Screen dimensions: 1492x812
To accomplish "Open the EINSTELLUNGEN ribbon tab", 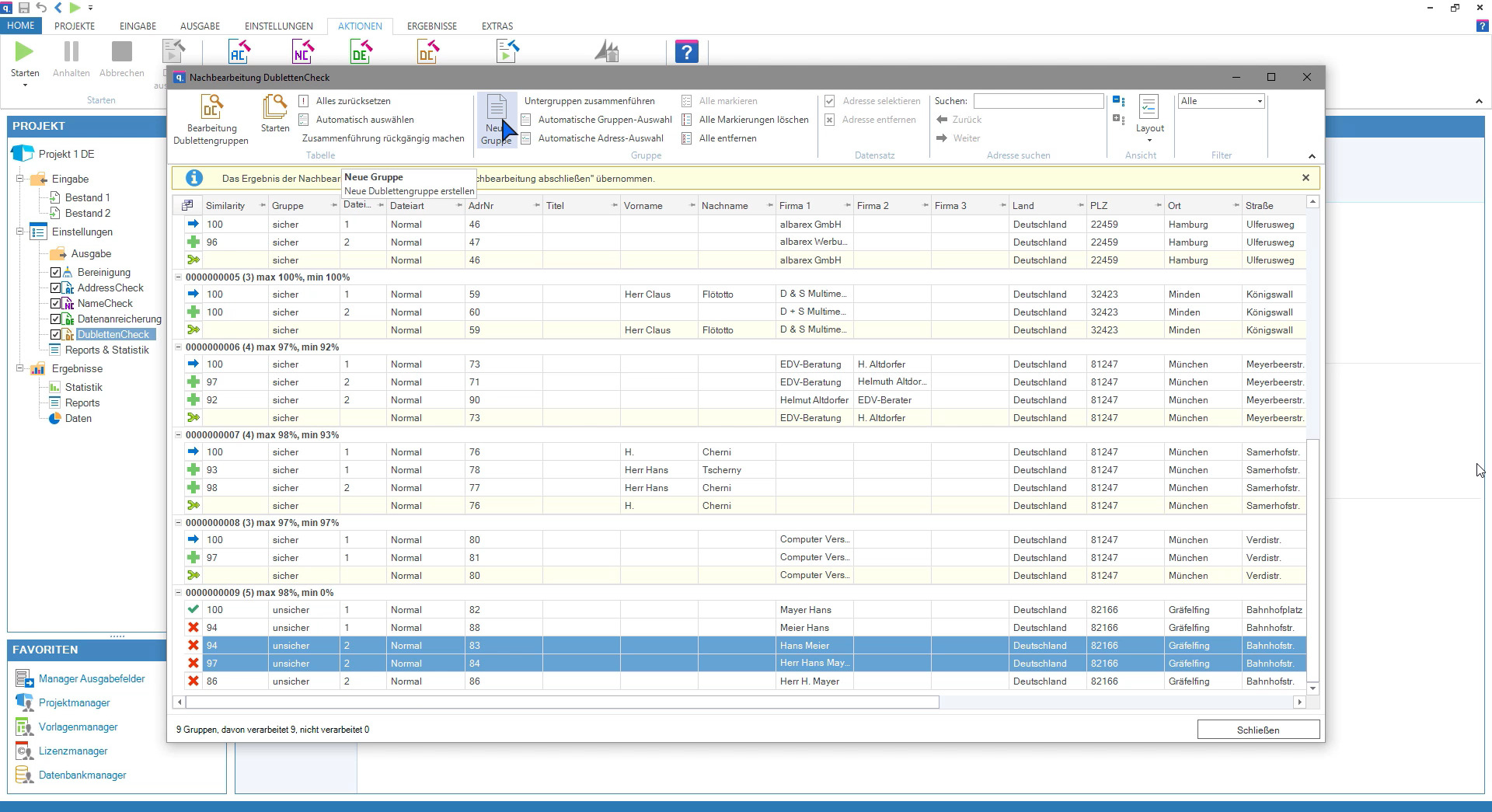I will (278, 26).
